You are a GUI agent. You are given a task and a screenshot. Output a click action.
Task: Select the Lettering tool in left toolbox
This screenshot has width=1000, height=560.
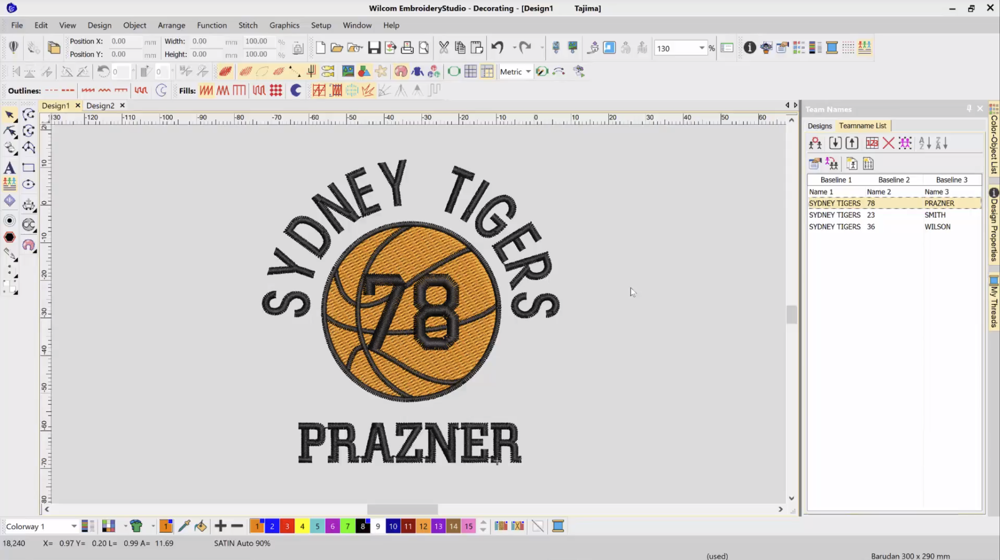10,167
